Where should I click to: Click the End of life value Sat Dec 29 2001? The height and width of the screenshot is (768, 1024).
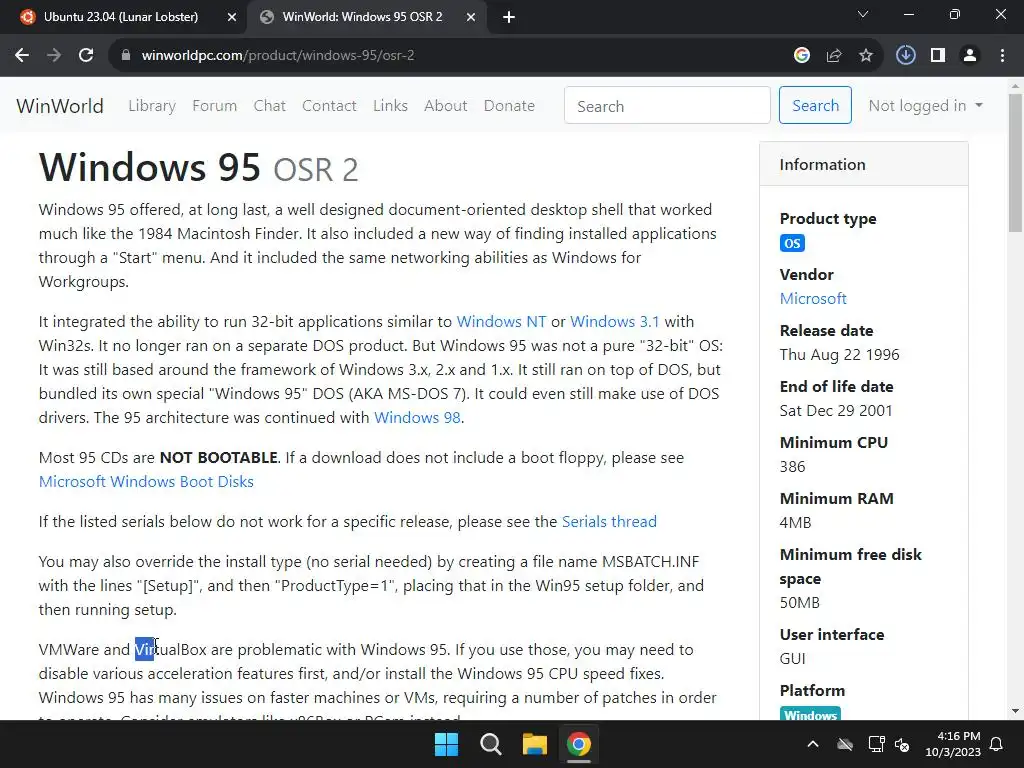[x=836, y=411]
